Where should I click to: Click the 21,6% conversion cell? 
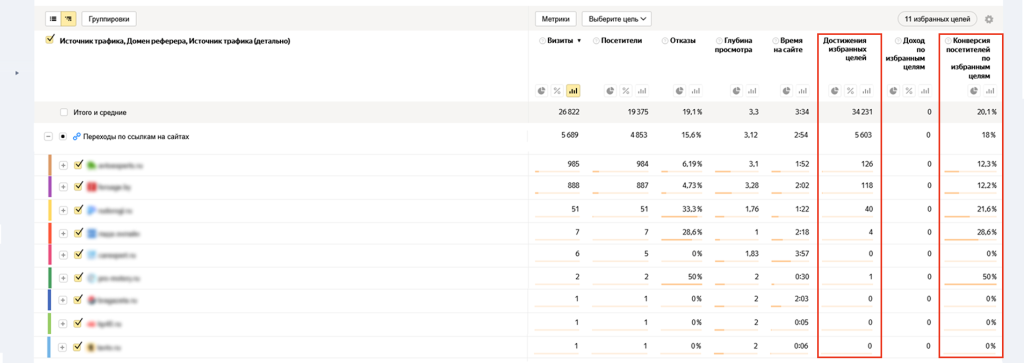[x=986, y=209]
